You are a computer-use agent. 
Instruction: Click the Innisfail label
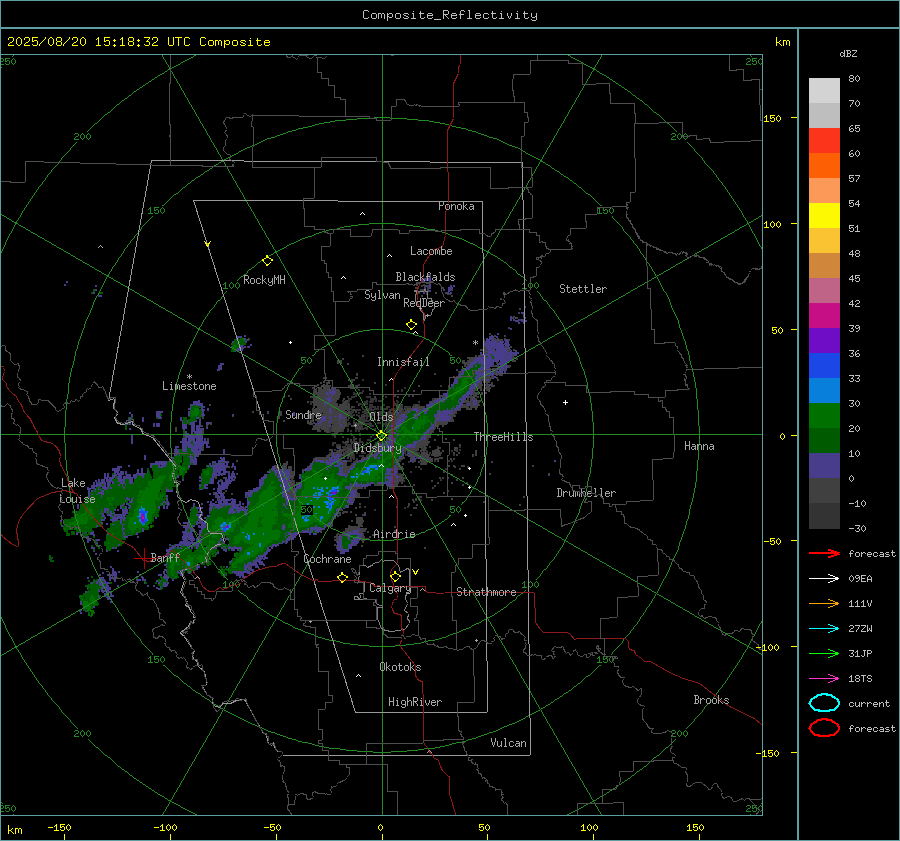click(x=403, y=362)
